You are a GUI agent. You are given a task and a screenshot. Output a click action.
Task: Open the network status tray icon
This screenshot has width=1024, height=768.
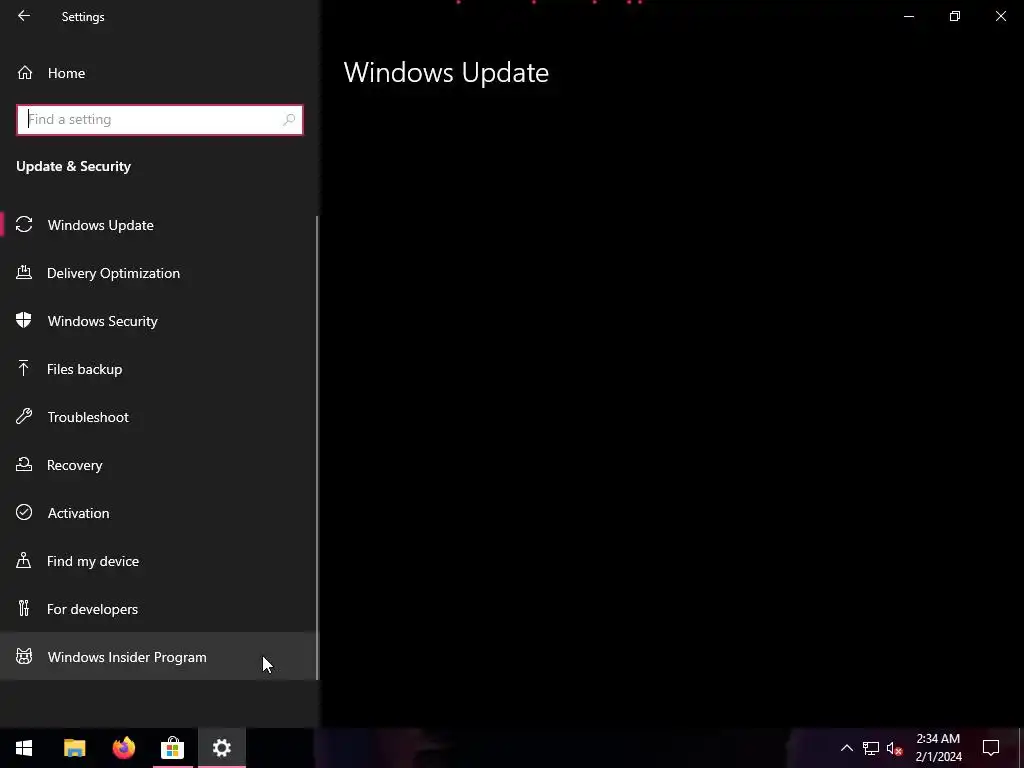coord(871,748)
